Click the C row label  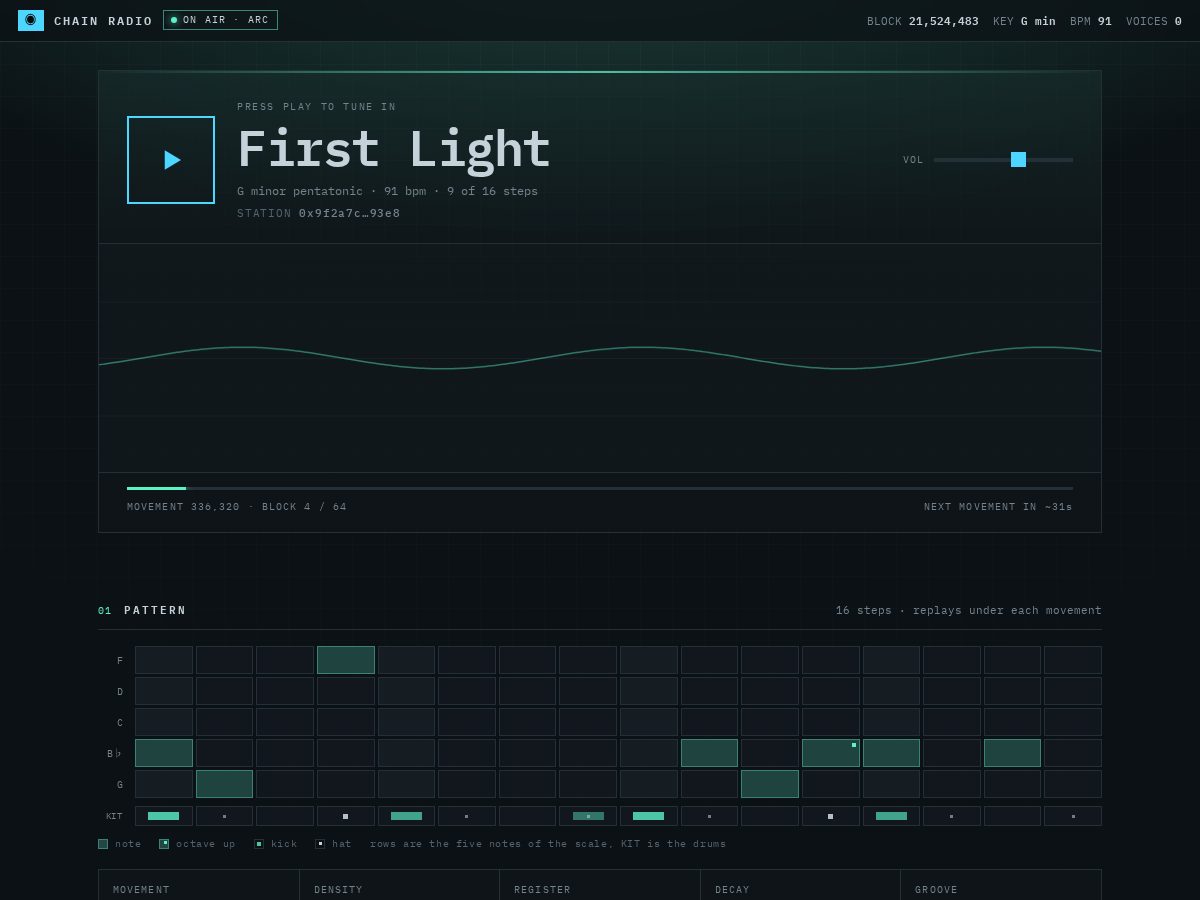click(x=120, y=723)
